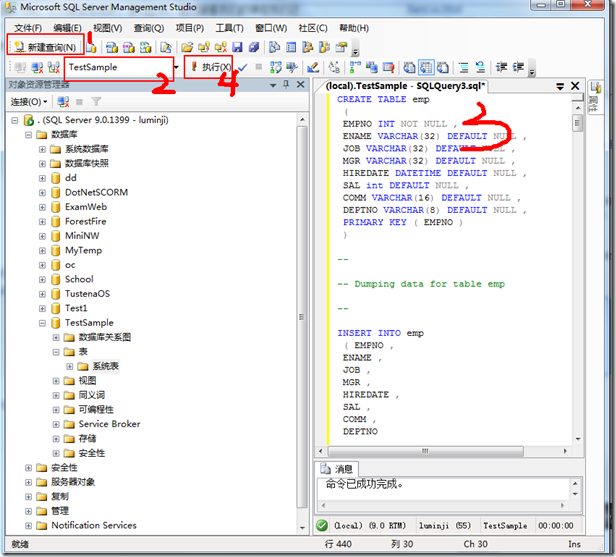Decrease indent of the selected lines
The height and width of the screenshot is (557, 616).
coord(501,68)
